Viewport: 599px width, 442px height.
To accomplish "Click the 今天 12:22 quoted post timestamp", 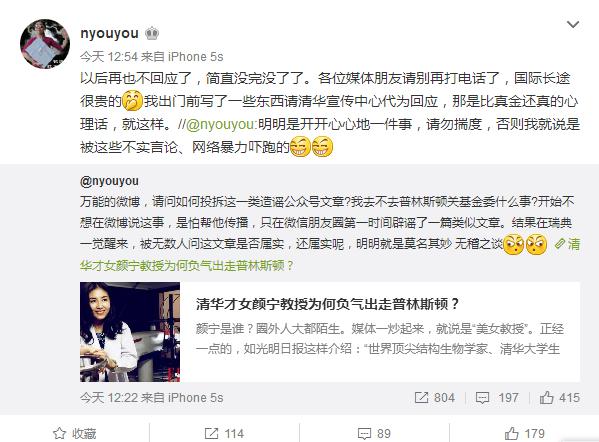I will click(109, 398).
